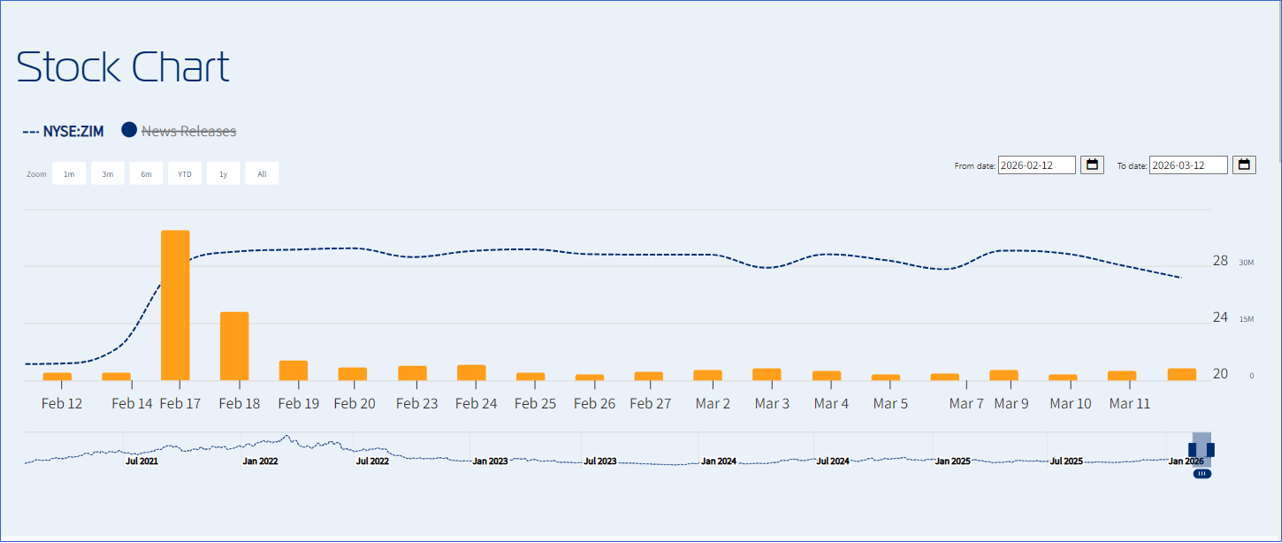Switch zoom to 1y
The height and width of the screenshot is (543, 1282).
pos(223,174)
